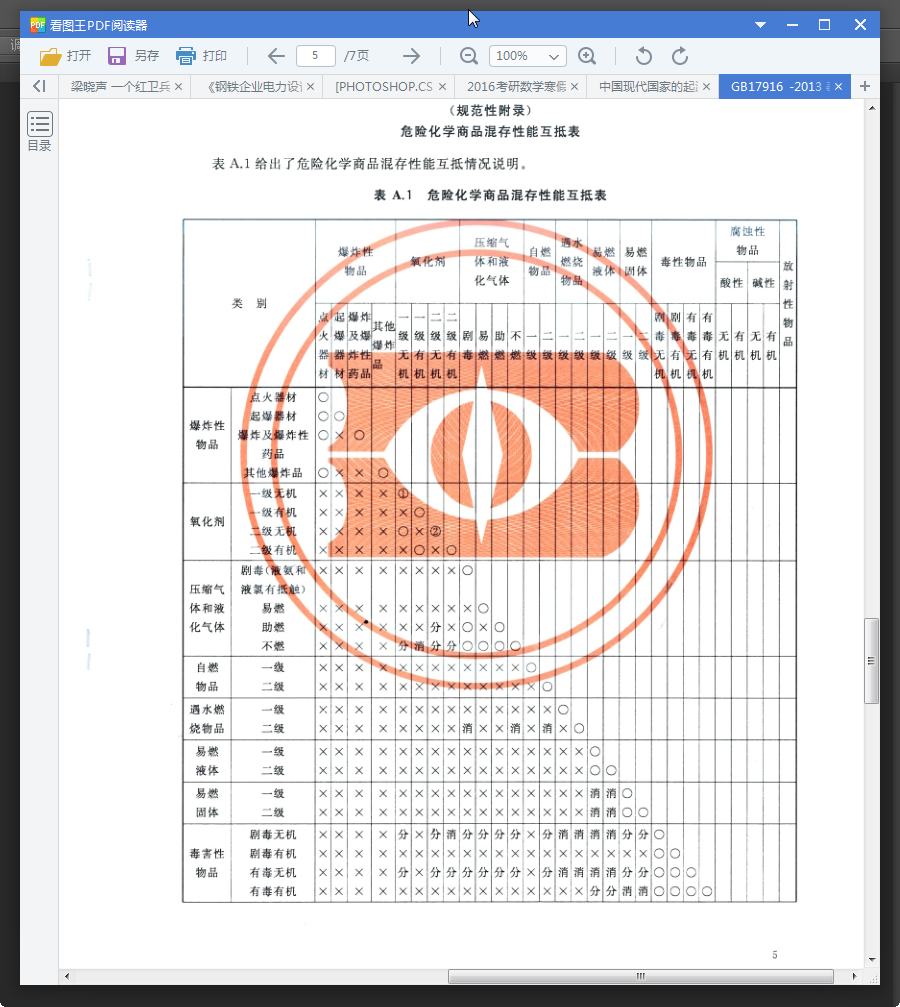Close the 2016考研数学寒假 tab
Screen dimensions: 900x1007
[575, 87]
